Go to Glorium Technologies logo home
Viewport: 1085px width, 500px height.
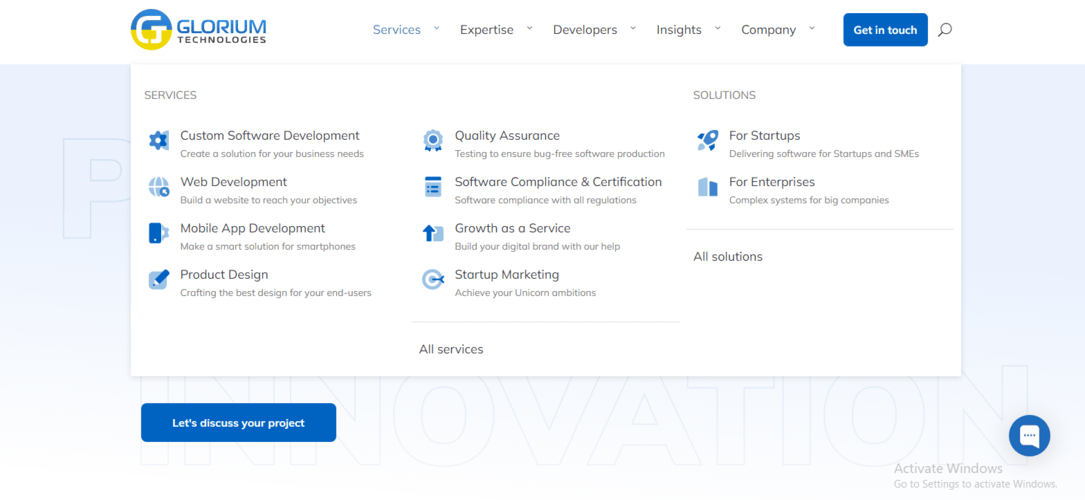click(x=199, y=29)
